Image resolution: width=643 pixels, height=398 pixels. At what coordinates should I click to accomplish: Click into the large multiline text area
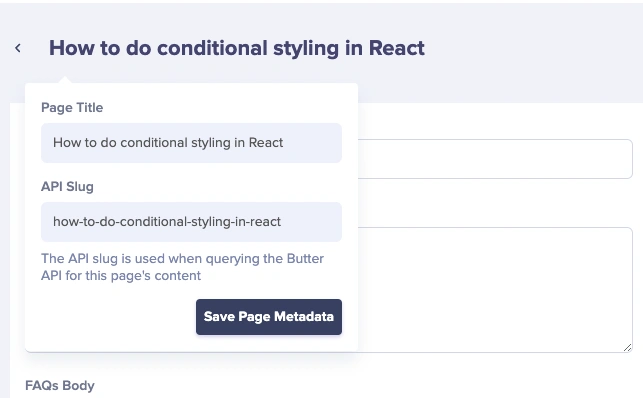[x=495, y=289]
